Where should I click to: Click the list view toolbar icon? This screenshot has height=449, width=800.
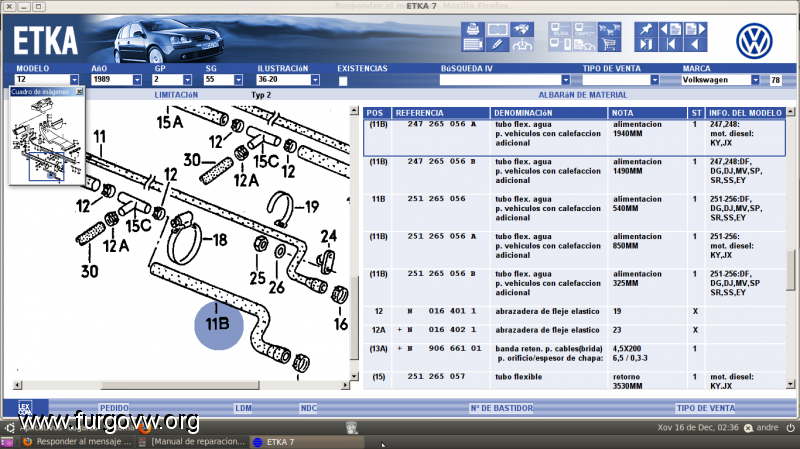(x=472, y=45)
